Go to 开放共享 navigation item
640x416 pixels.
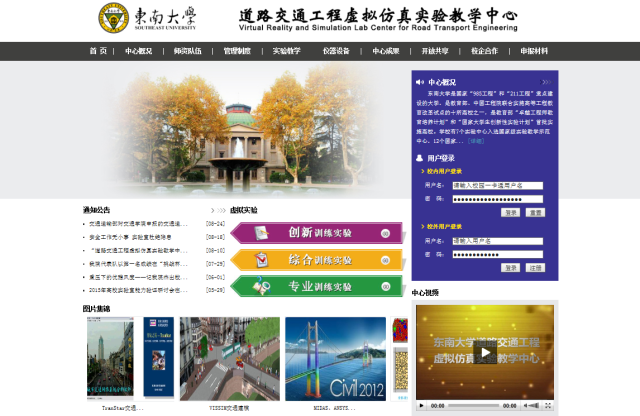[435, 51]
